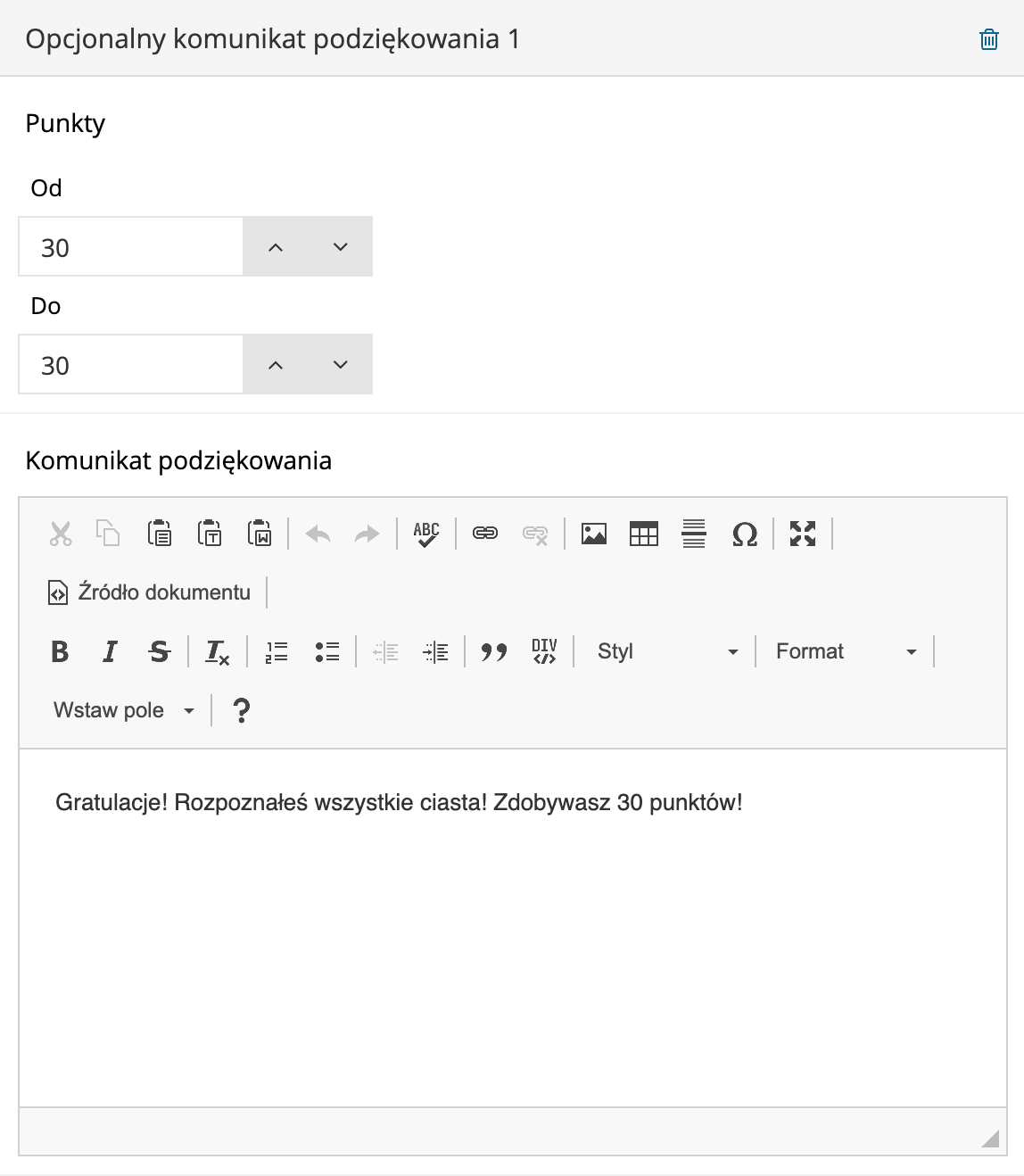This screenshot has width=1024, height=1176.
Task: Create a DIV container
Action: (x=544, y=651)
